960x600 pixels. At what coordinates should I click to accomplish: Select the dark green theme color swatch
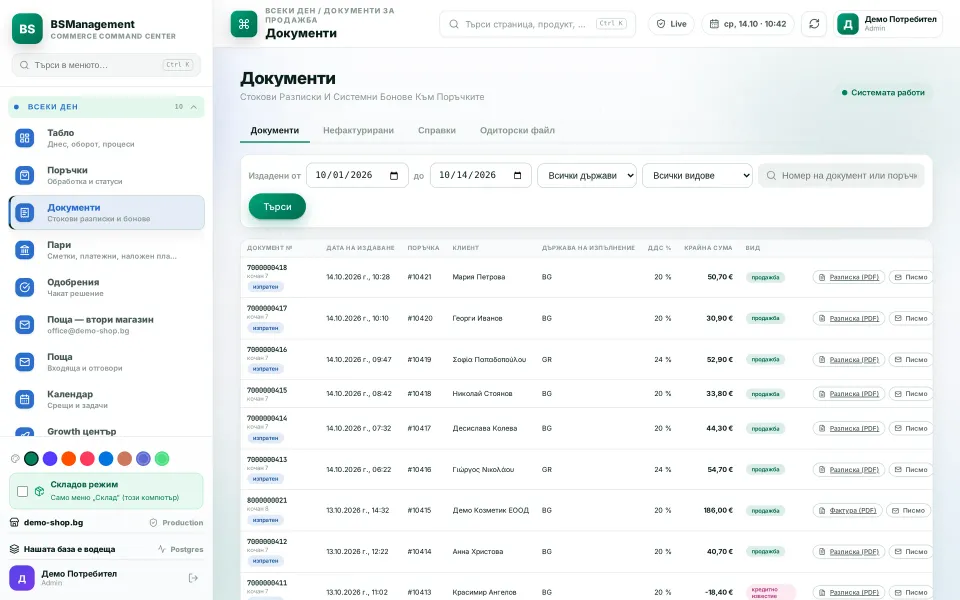[x=31, y=459]
